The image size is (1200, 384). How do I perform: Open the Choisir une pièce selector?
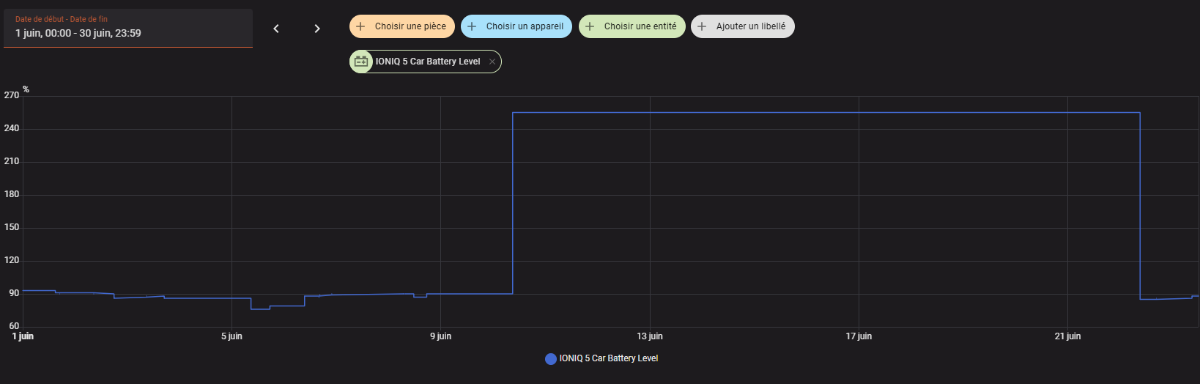tap(402, 26)
